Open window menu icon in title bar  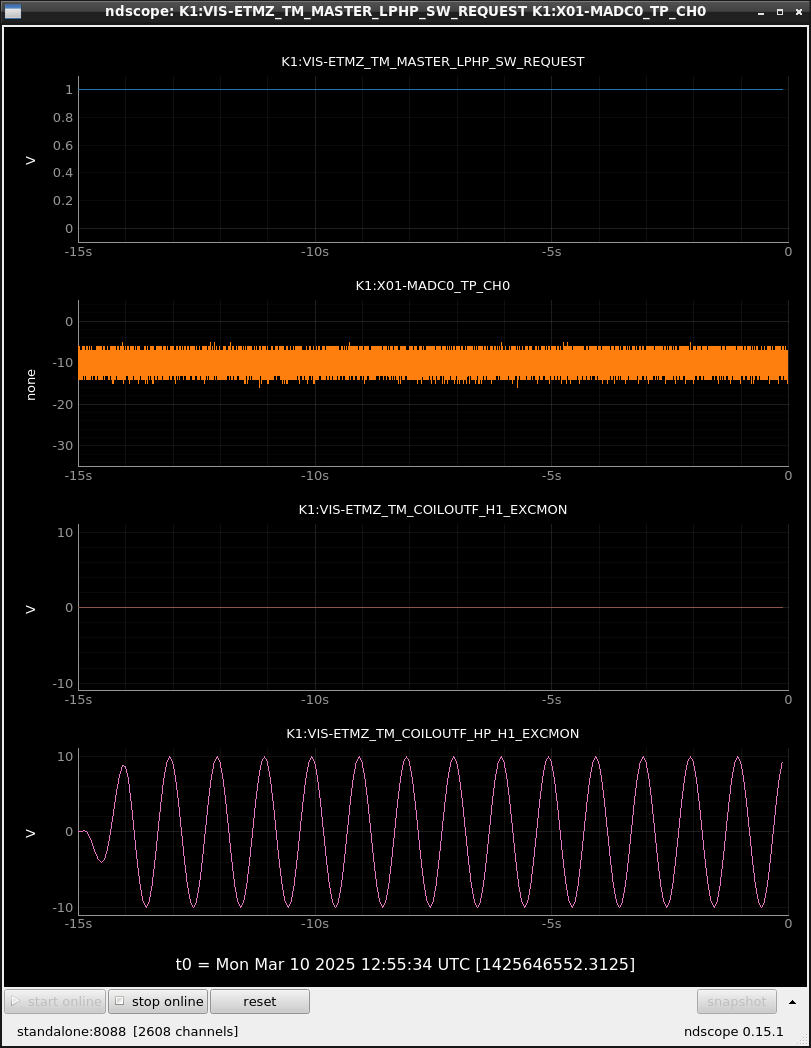[13, 11]
